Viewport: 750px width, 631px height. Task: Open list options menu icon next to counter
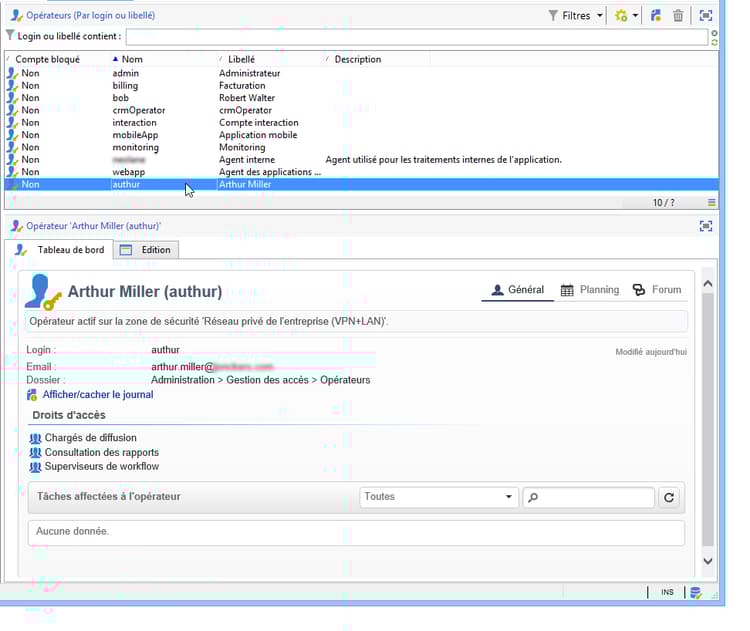712,203
